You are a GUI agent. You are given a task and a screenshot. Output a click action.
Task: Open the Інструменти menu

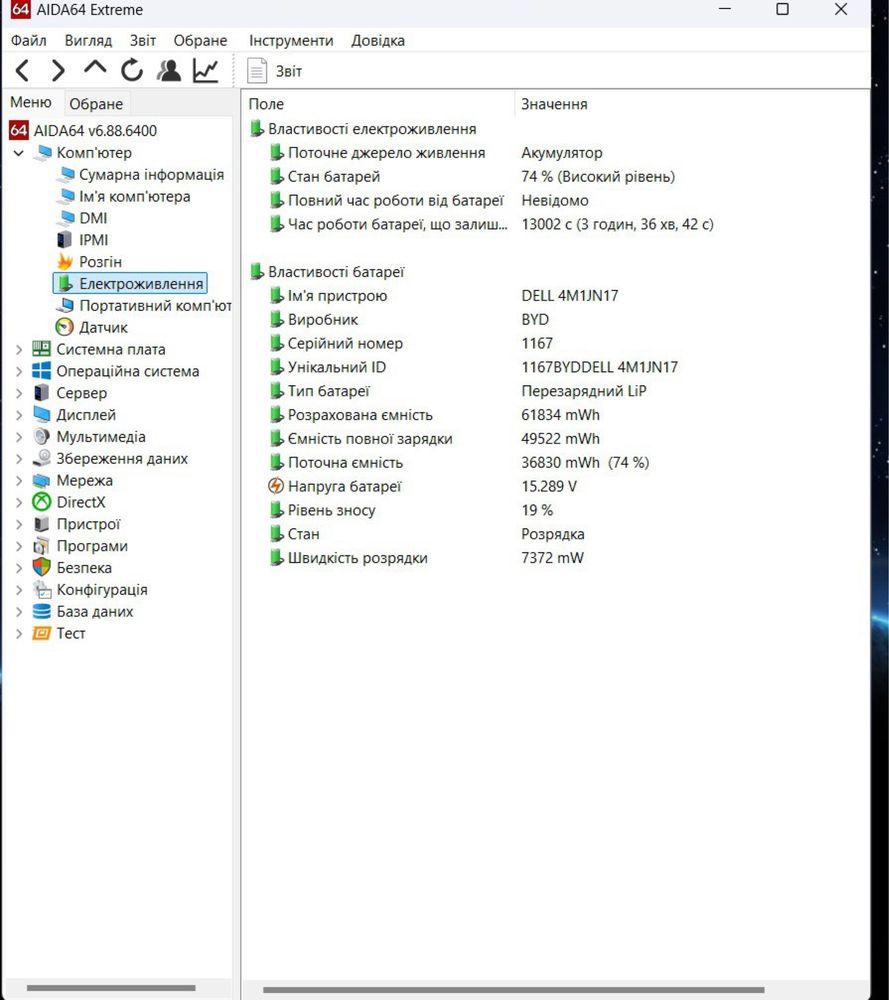[291, 40]
